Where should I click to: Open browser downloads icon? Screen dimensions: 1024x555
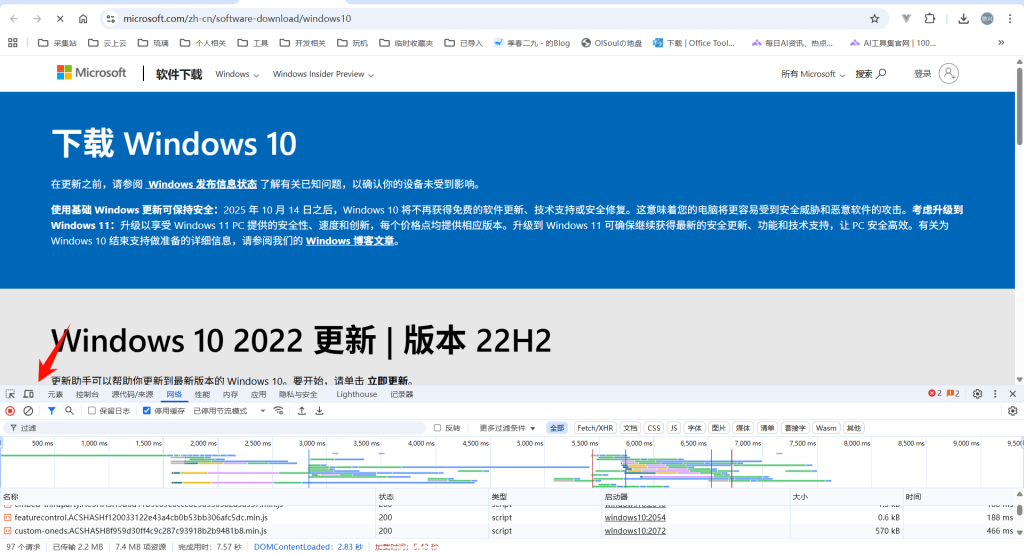point(963,19)
